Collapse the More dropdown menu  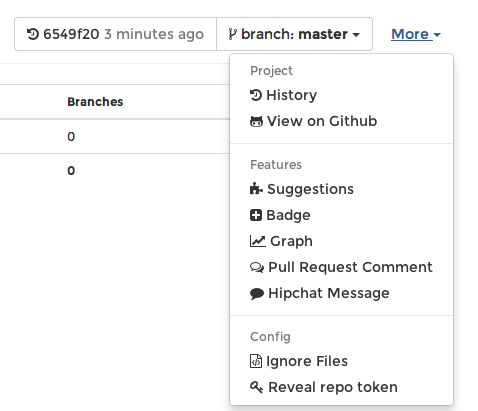[416, 34]
